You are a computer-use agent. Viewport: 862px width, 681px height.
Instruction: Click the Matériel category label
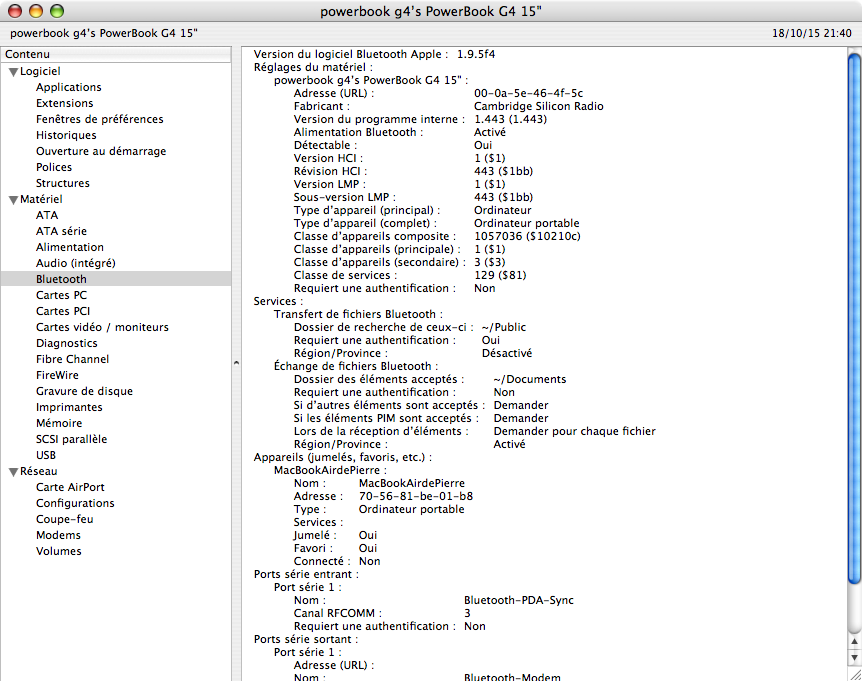coord(41,199)
